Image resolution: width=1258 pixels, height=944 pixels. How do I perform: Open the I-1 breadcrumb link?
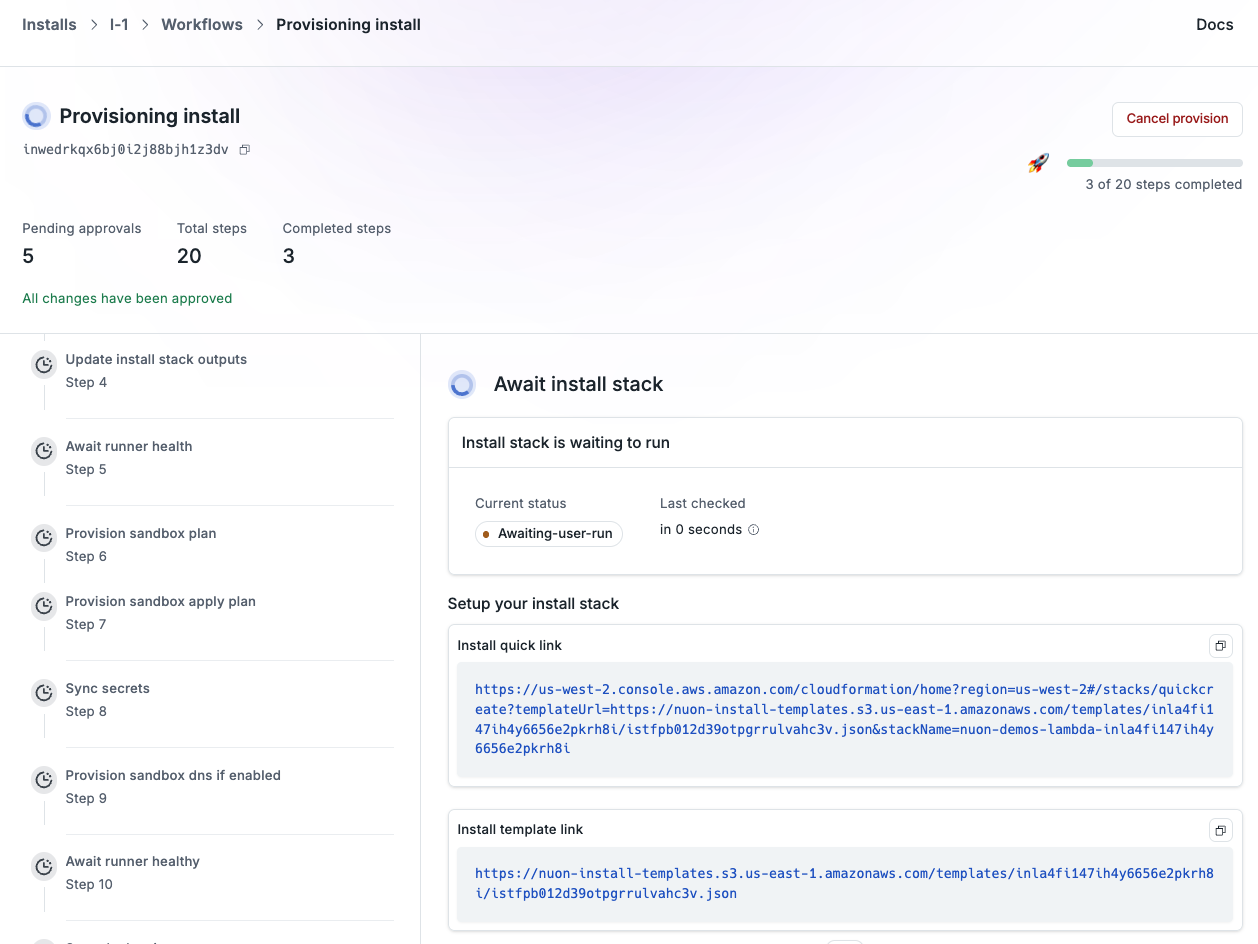119,25
